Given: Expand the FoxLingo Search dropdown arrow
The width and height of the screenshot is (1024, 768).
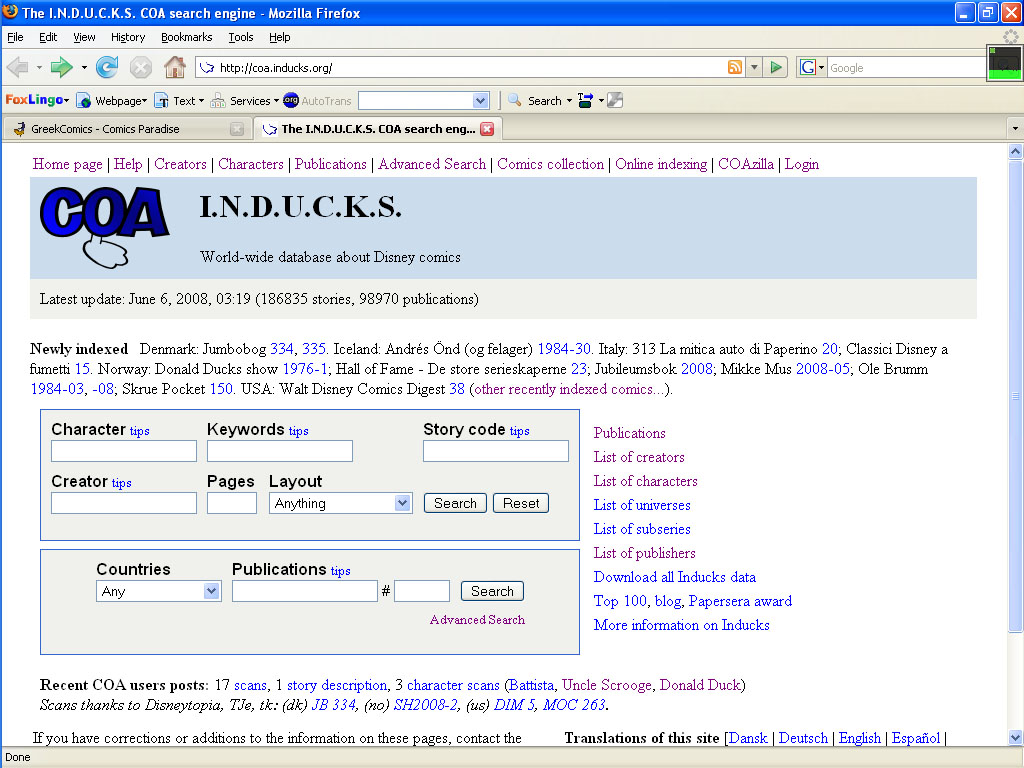Looking at the screenshot, I should pos(569,101).
